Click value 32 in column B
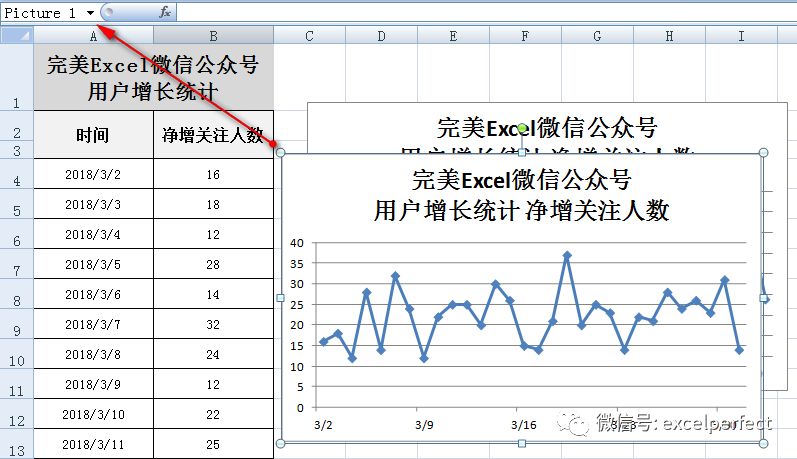Viewport: 797px width, 459px height. pos(213,324)
